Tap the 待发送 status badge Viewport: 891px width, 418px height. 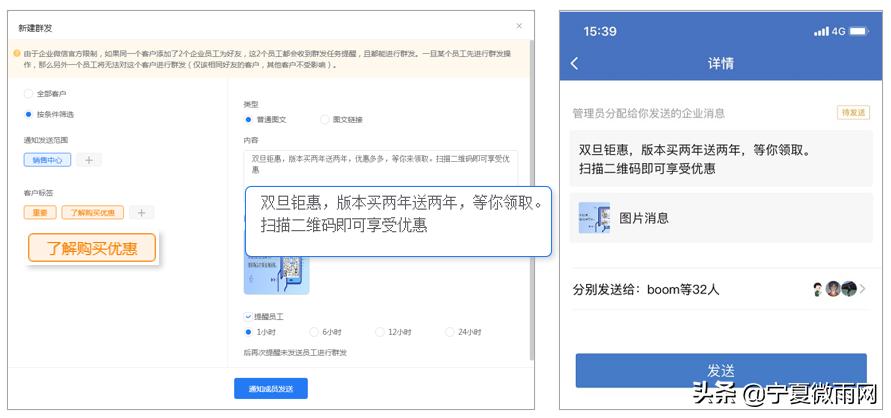[x=853, y=112]
